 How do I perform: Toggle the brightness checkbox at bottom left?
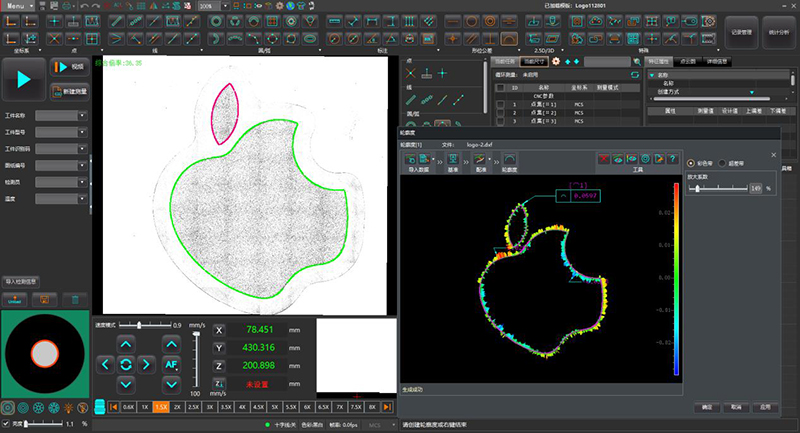pos(6,424)
